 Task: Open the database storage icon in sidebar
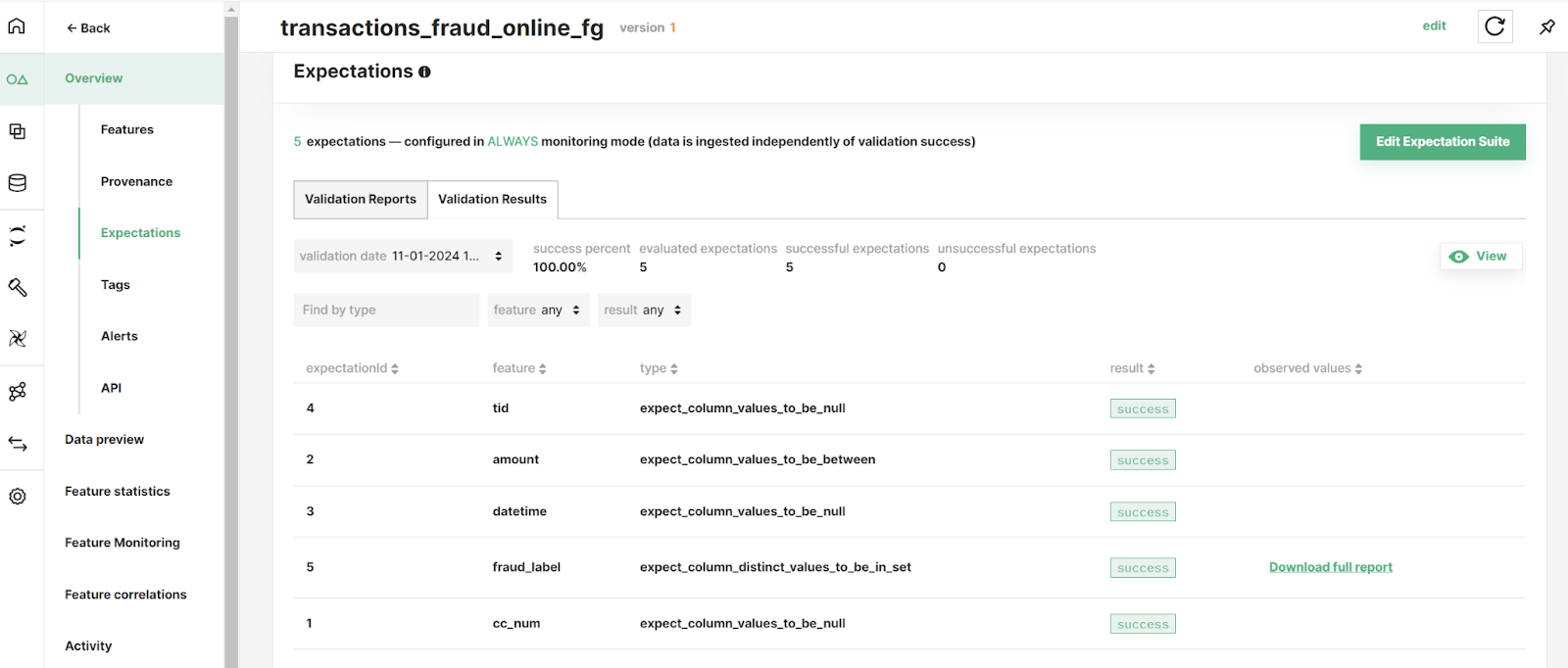click(18, 183)
